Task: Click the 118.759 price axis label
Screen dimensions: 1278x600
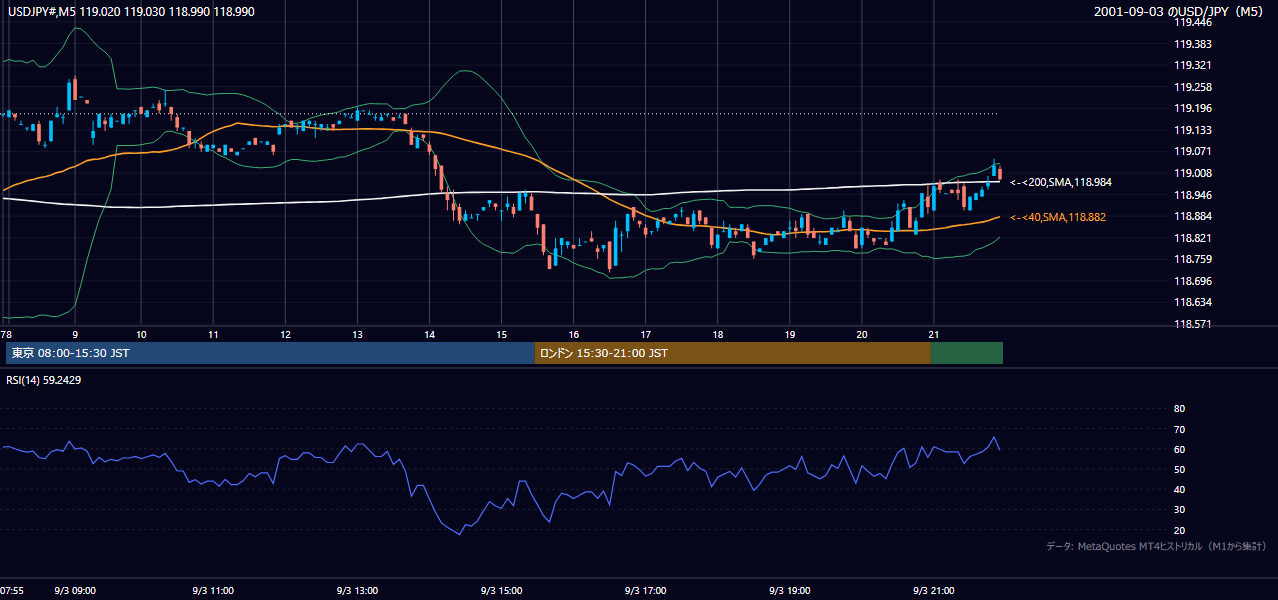Action: pyautogui.click(x=1194, y=259)
